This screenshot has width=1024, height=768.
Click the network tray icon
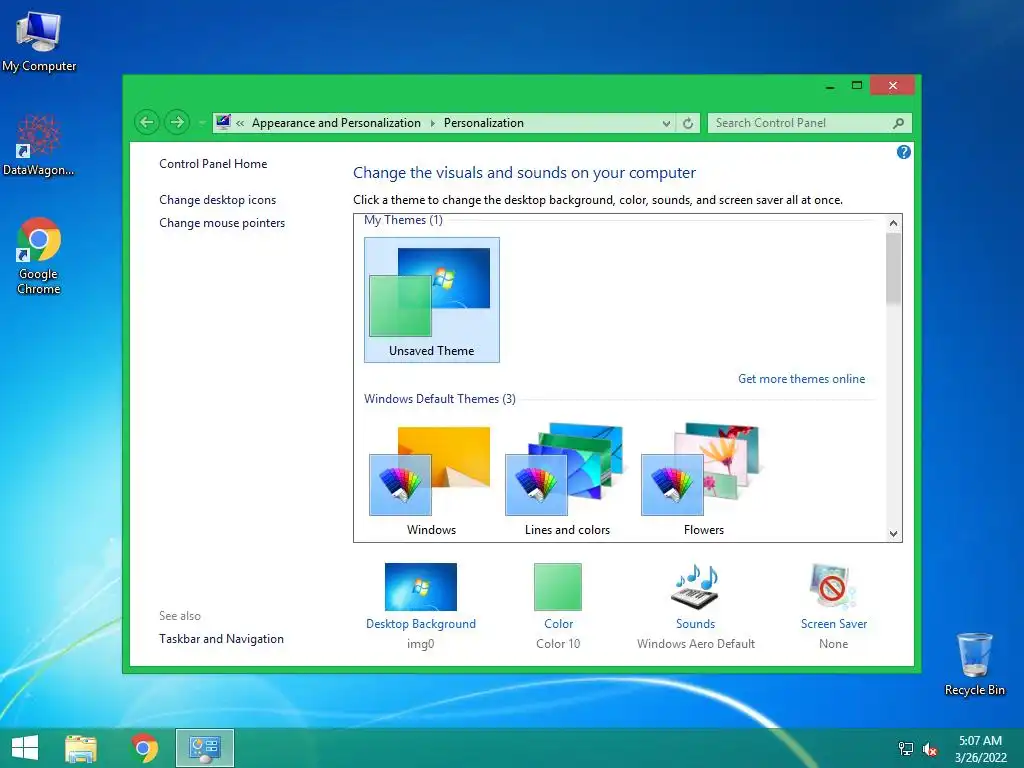(906, 749)
